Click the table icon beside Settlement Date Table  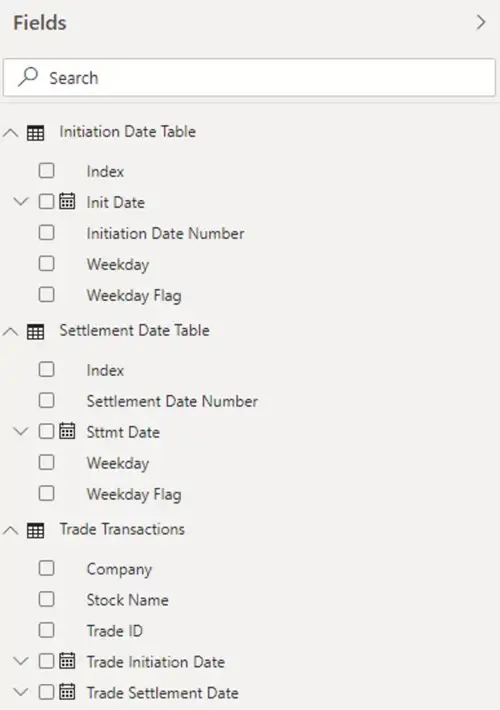(x=35, y=332)
